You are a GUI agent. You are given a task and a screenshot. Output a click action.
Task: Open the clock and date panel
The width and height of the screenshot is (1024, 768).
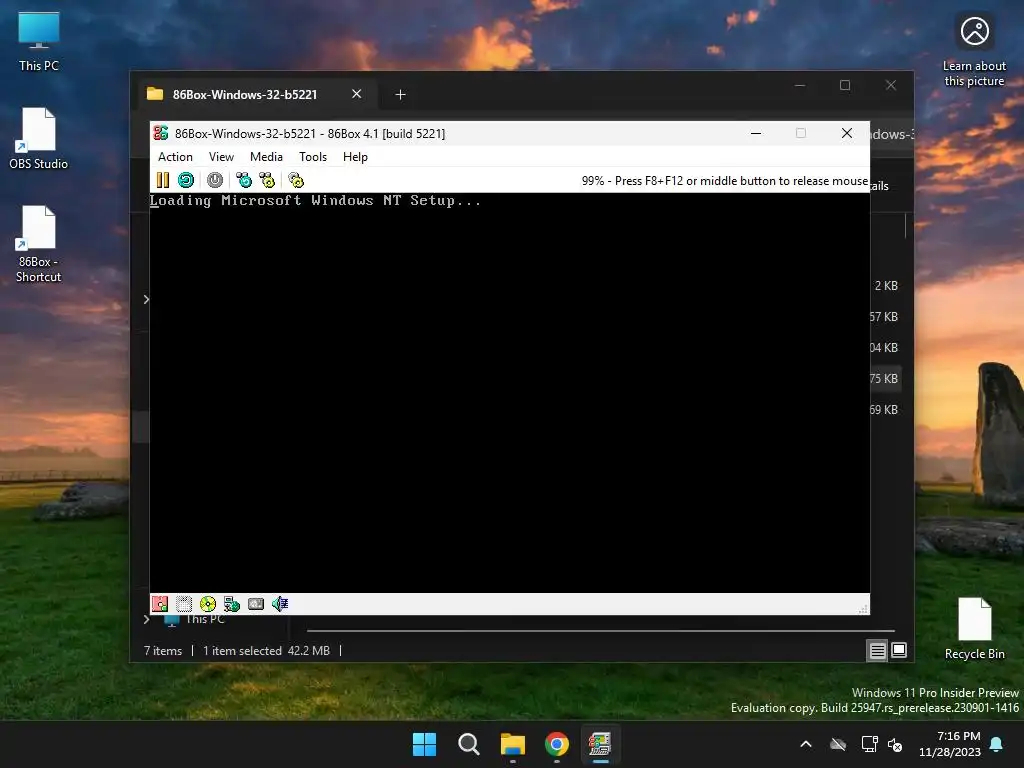pos(950,744)
